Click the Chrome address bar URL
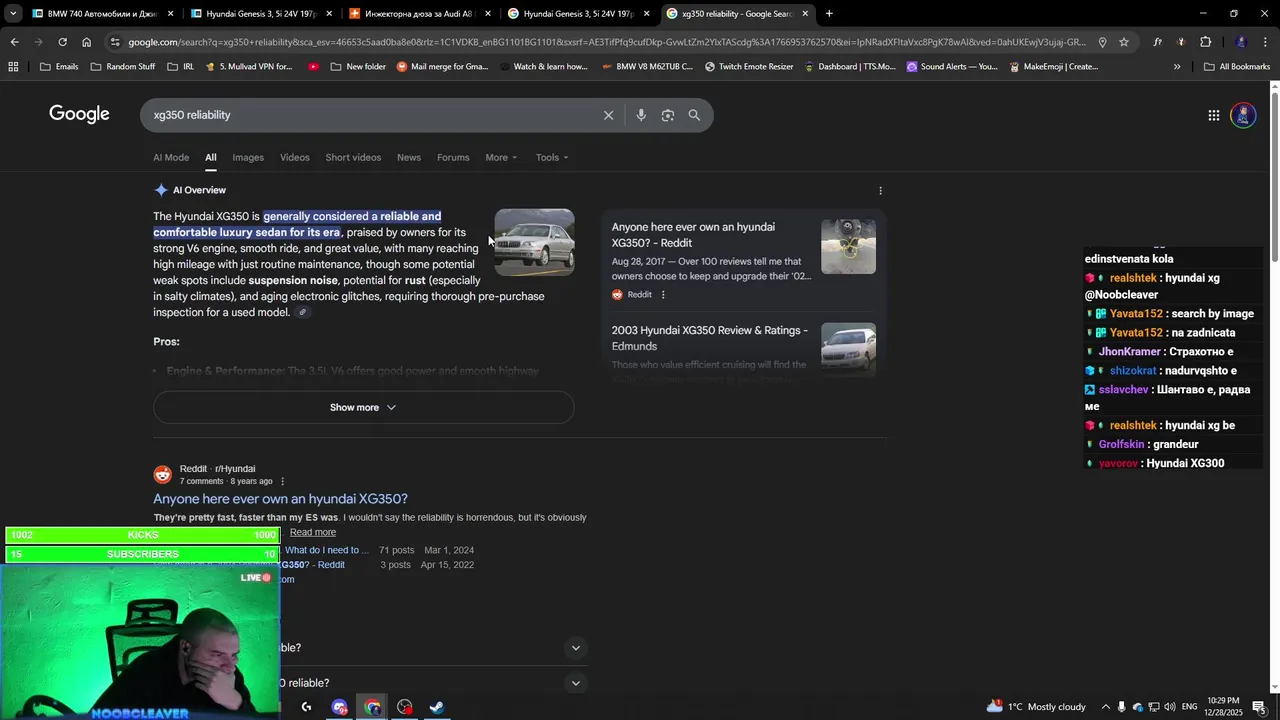This screenshot has width=1280, height=720. tap(606, 42)
